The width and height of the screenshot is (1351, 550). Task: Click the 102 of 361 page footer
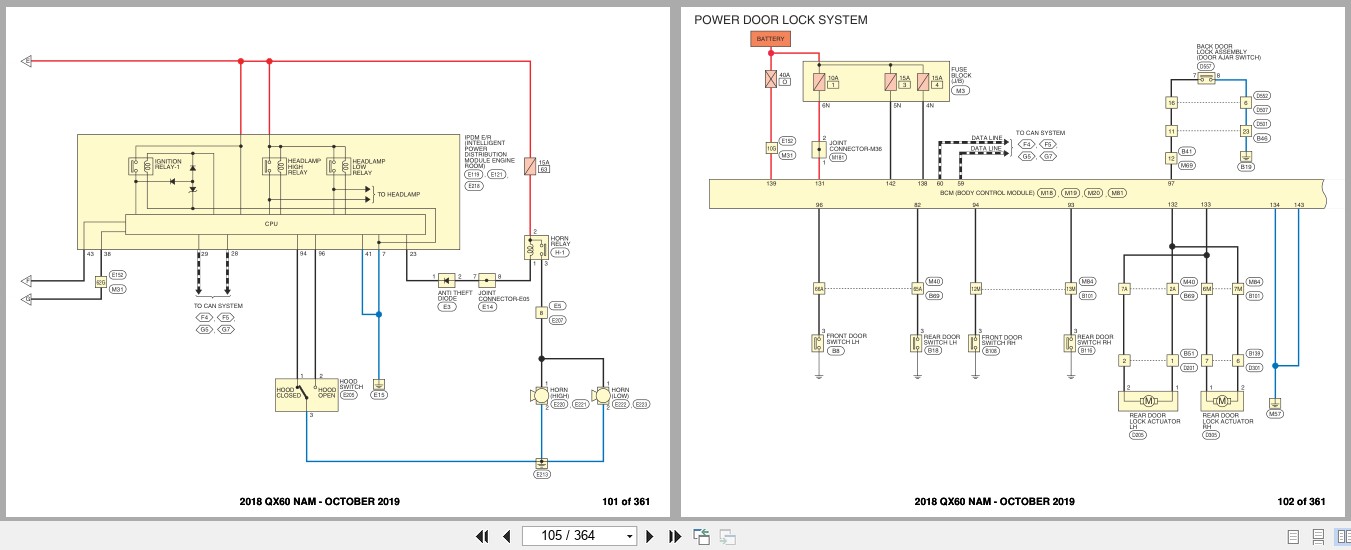click(1301, 502)
